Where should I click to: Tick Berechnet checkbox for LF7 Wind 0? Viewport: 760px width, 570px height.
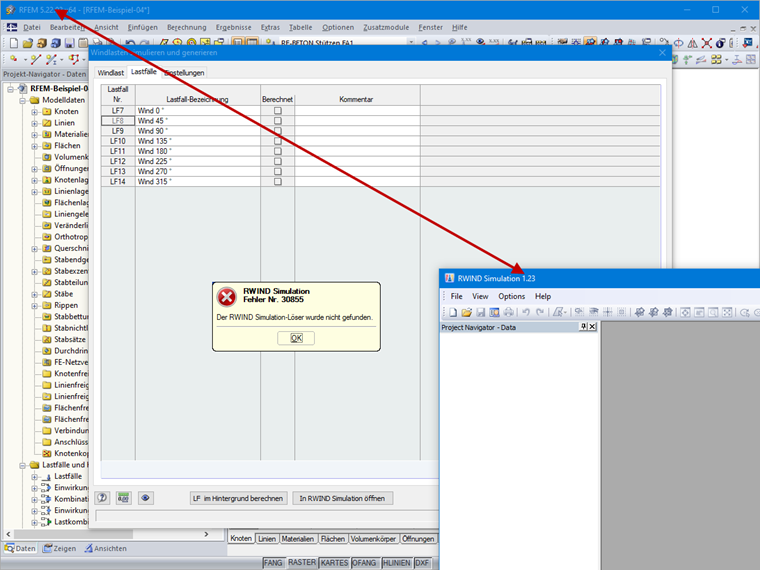[278, 111]
